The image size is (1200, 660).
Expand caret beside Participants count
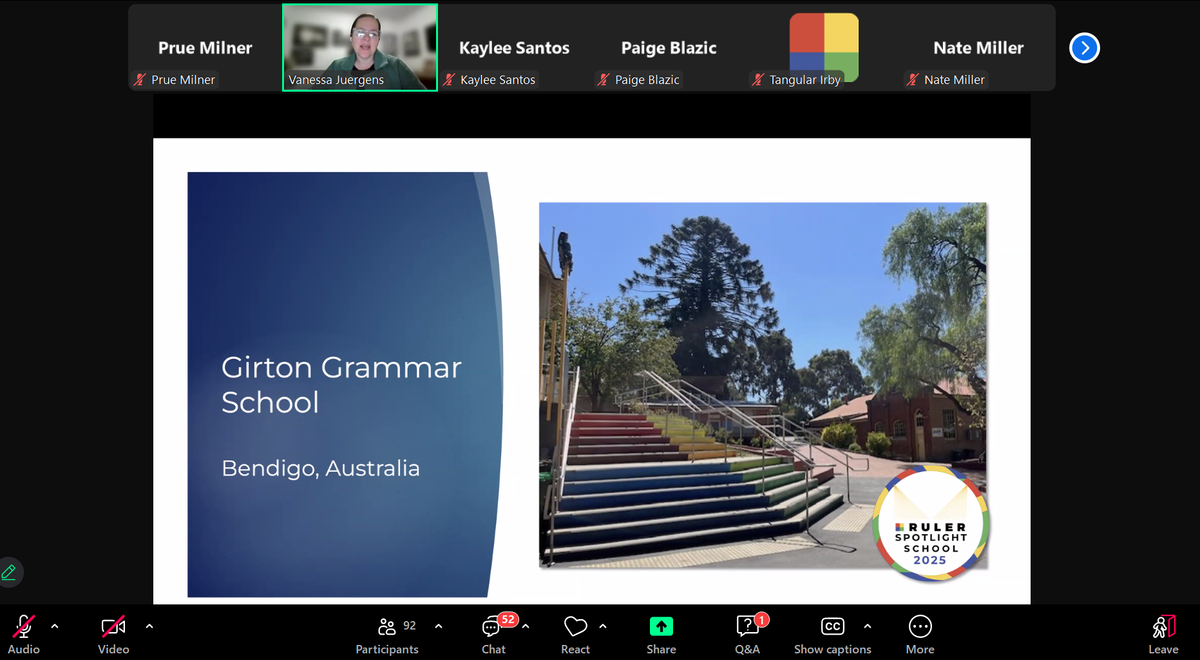(x=438, y=626)
